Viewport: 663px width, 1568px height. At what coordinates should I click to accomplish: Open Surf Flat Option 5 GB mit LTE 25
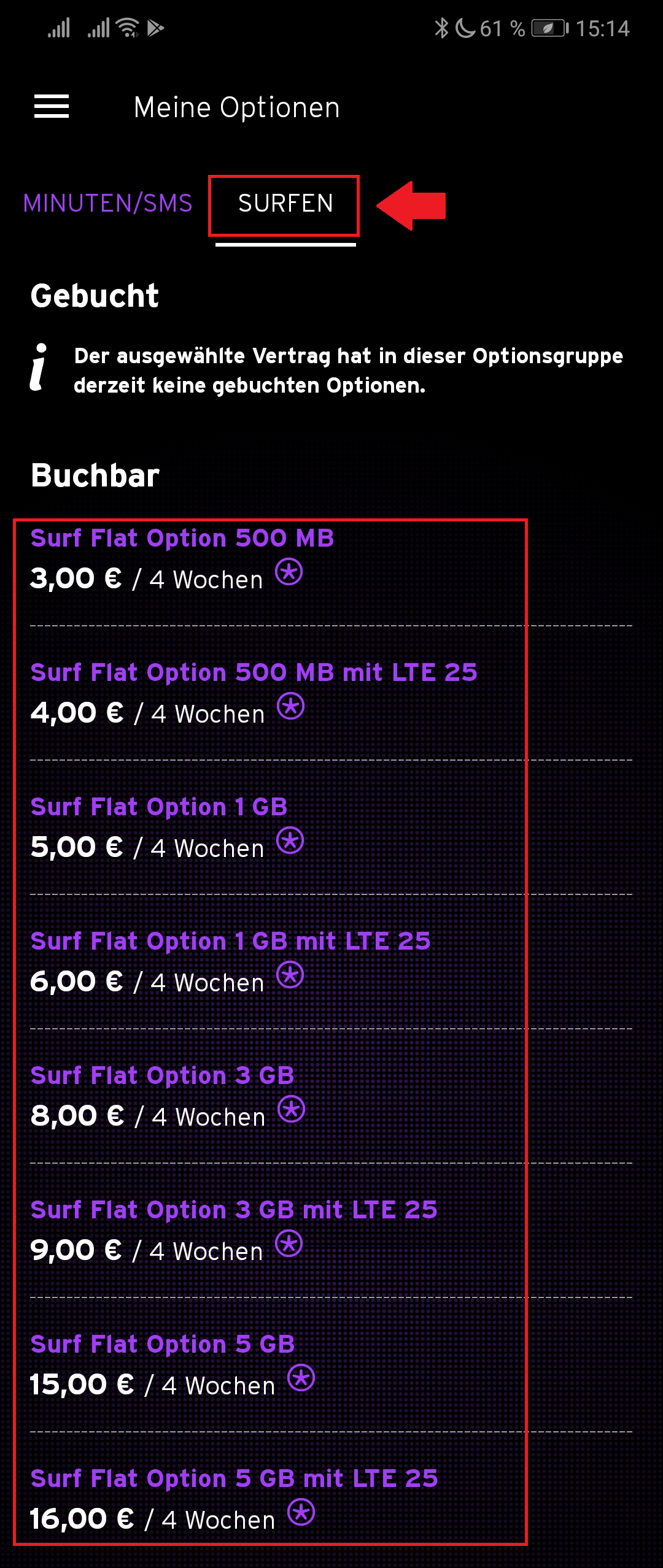click(234, 1479)
